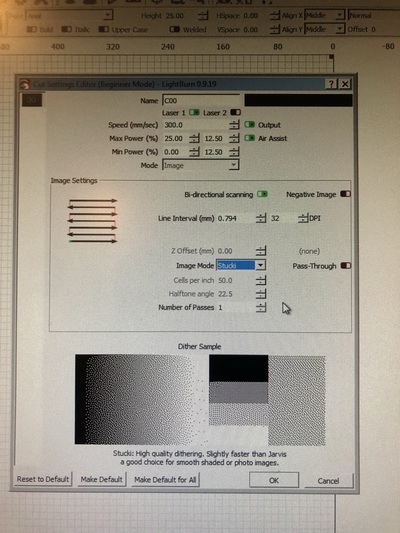Click Make Default for All button
400x533 pixels.
[x=165, y=480]
